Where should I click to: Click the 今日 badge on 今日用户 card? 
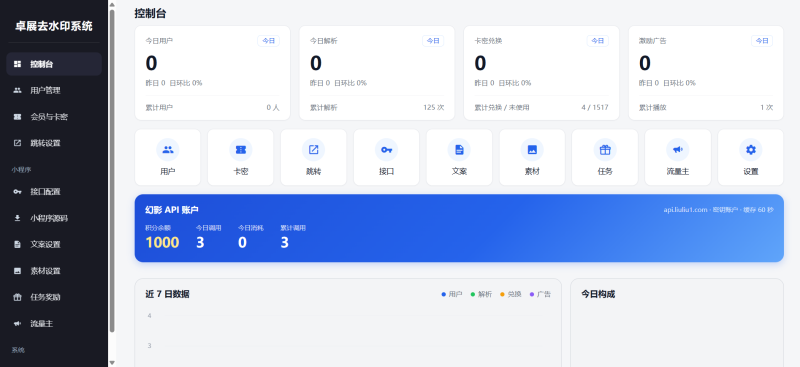(268, 41)
